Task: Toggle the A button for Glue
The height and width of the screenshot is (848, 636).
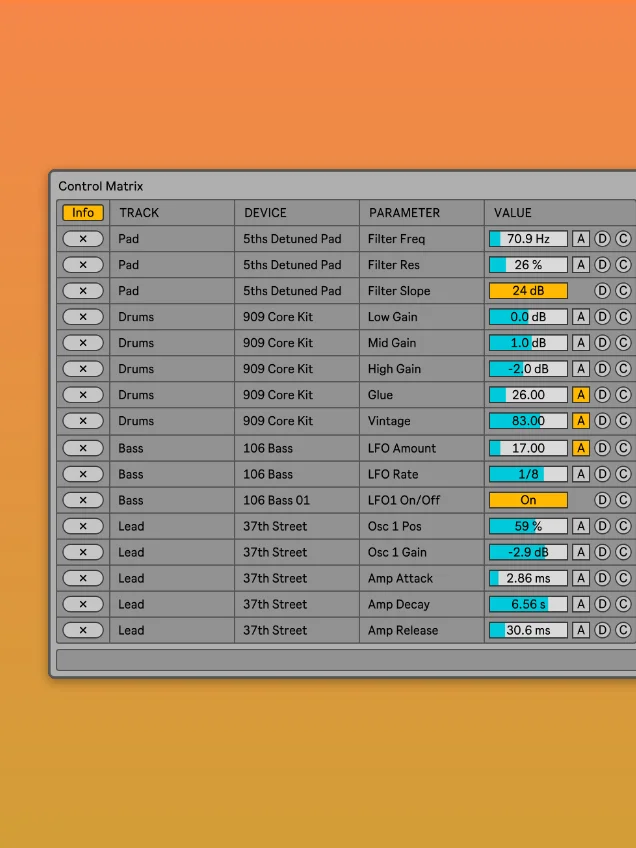Action: (x=581, y=395)
